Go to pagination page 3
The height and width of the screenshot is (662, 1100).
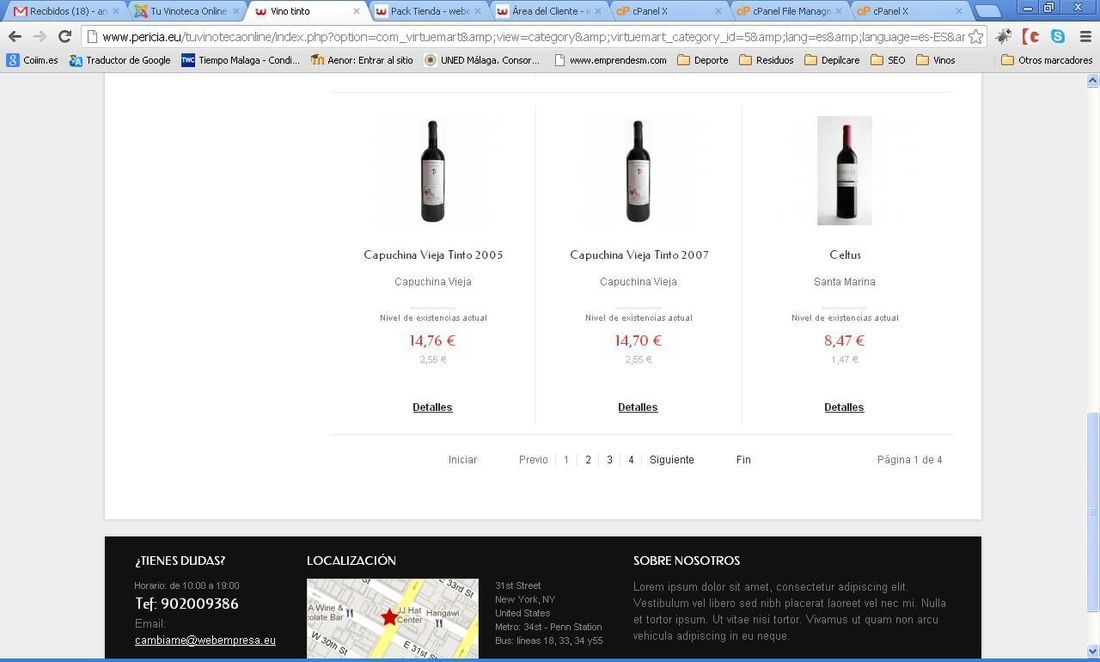[610, 459]
